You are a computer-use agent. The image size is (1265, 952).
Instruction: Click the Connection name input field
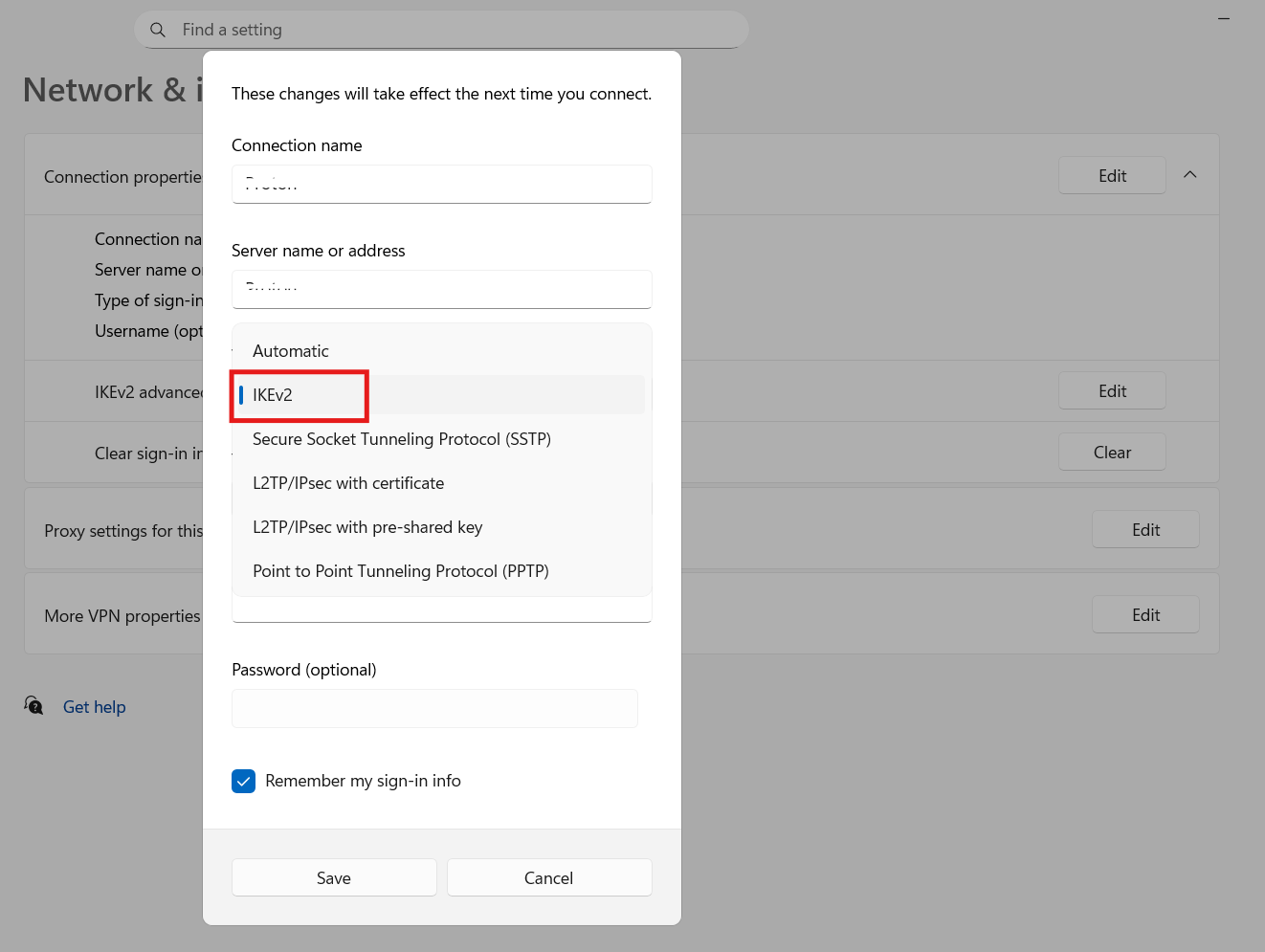(441, 184)
